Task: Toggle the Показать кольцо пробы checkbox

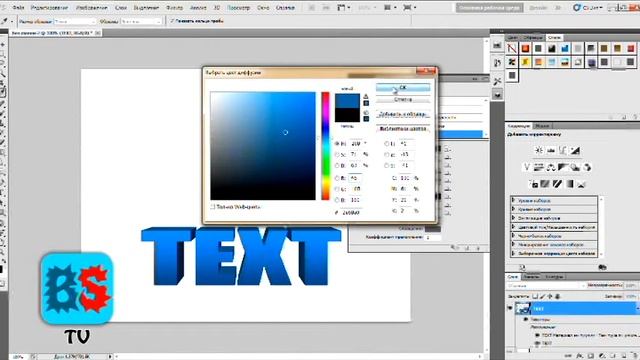Action: 172,21
